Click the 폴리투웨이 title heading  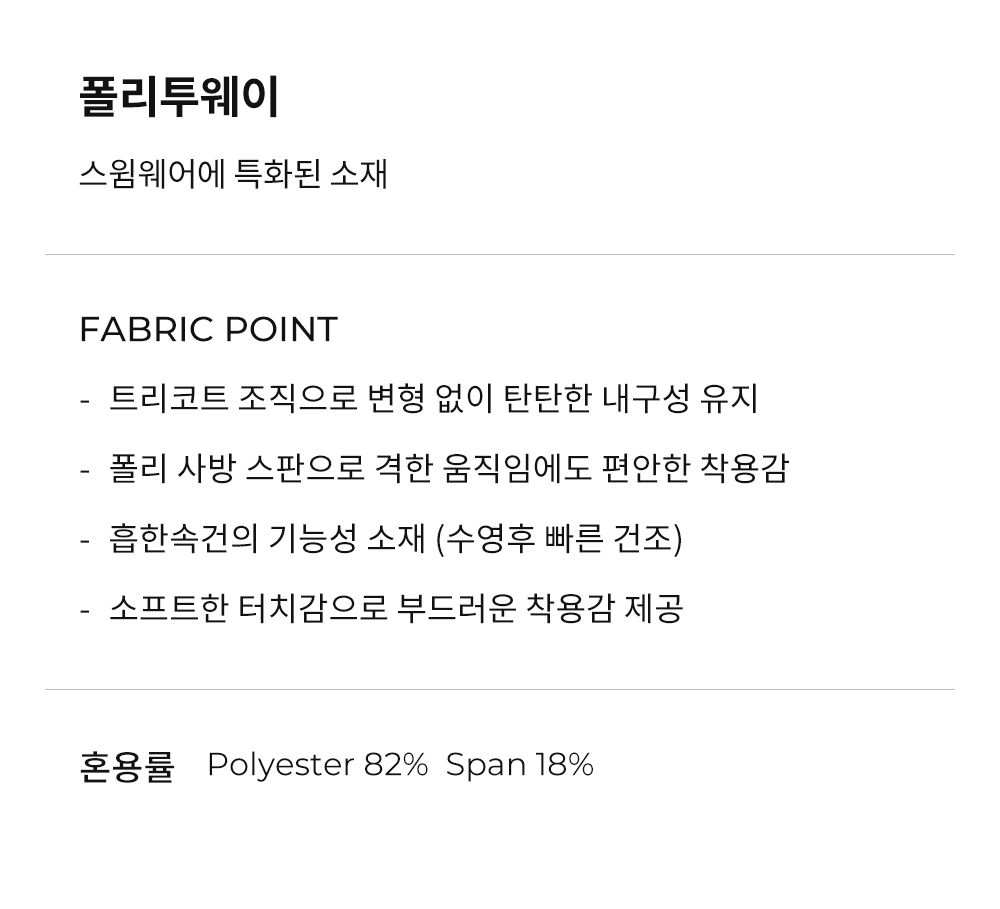pyautogui.click(x=179, y=98)
